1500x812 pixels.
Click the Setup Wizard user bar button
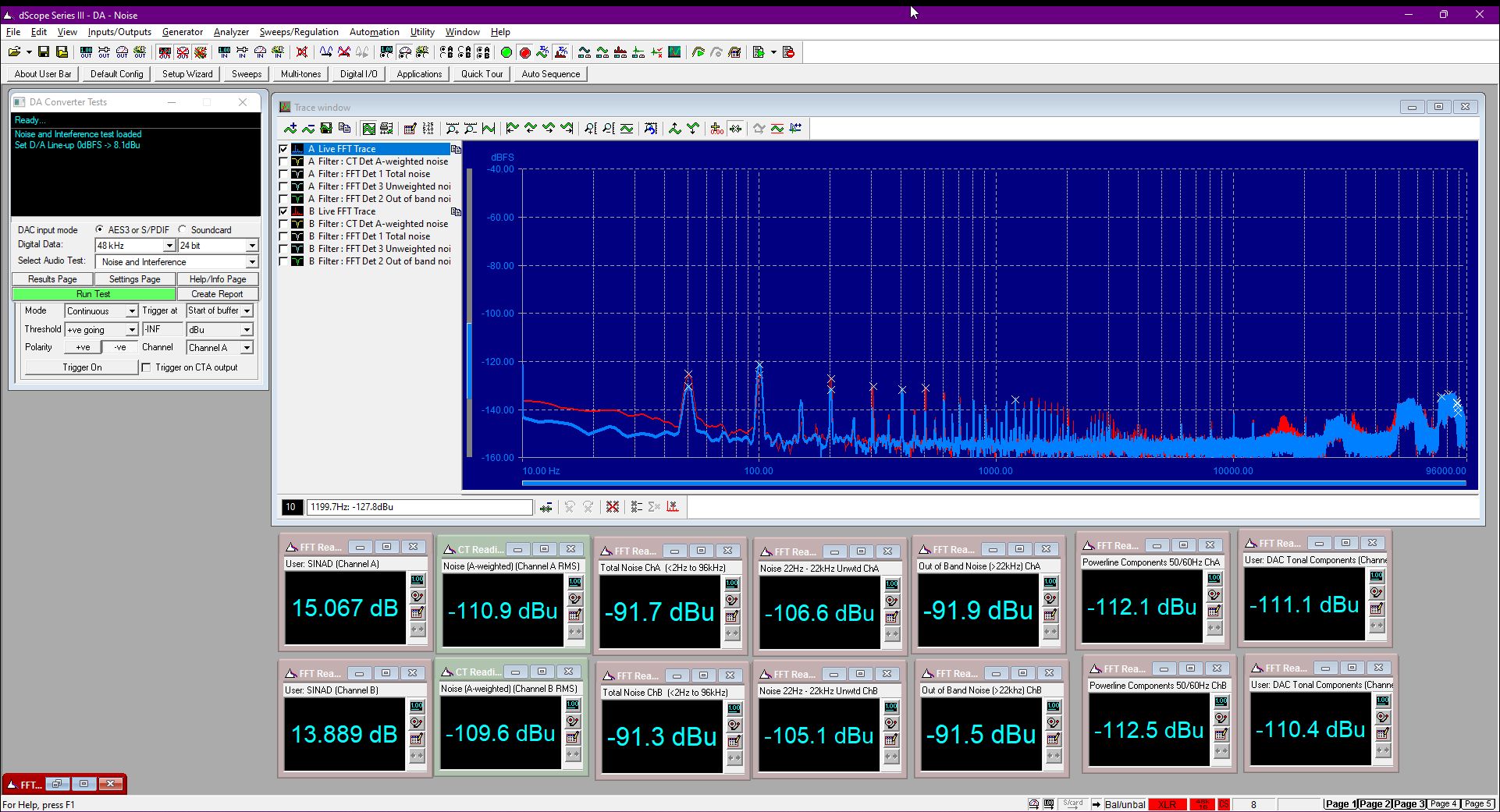(187, 74)
